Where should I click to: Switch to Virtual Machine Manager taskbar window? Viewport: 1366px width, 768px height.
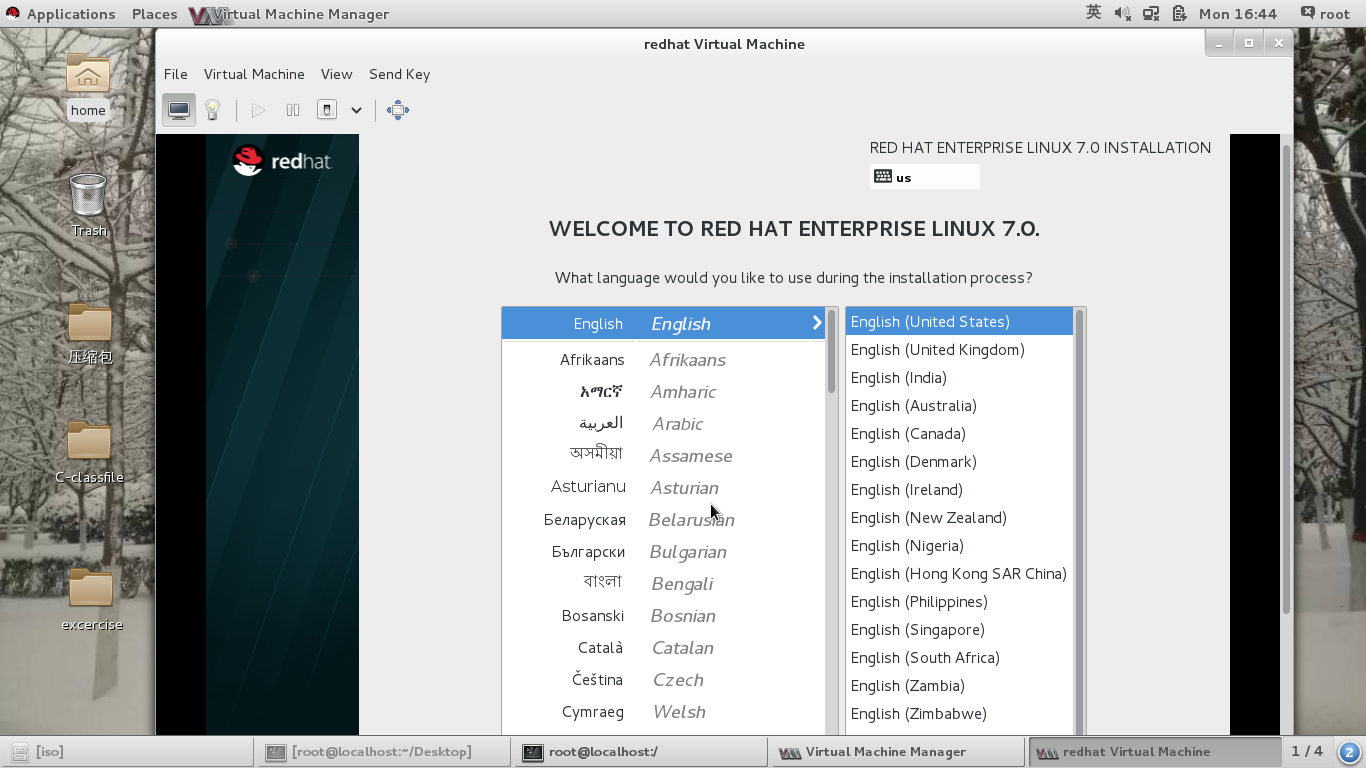(x=896, y=752)
